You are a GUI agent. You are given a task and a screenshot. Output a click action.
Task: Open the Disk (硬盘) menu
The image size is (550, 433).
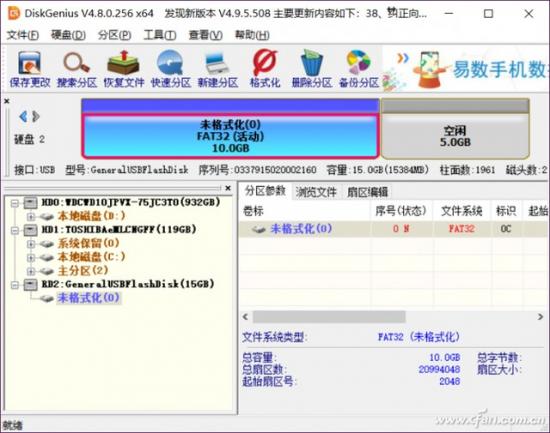[x=68, y=35]
